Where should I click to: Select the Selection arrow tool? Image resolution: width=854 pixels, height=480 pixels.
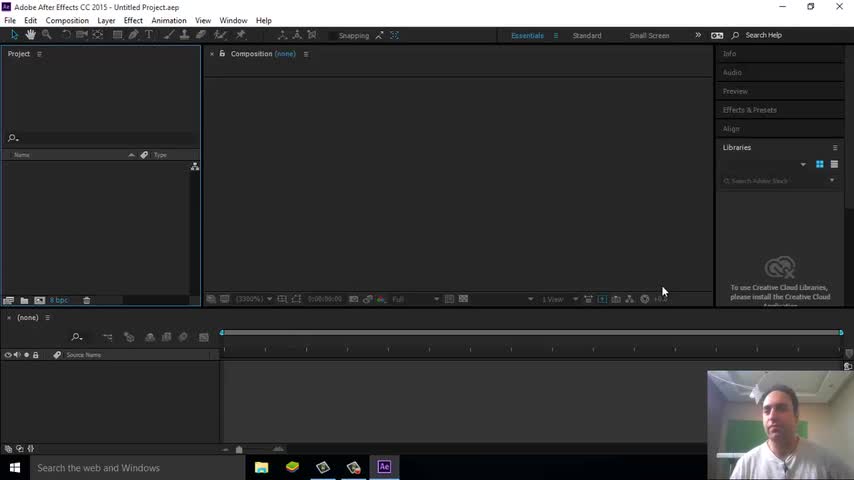14,35
